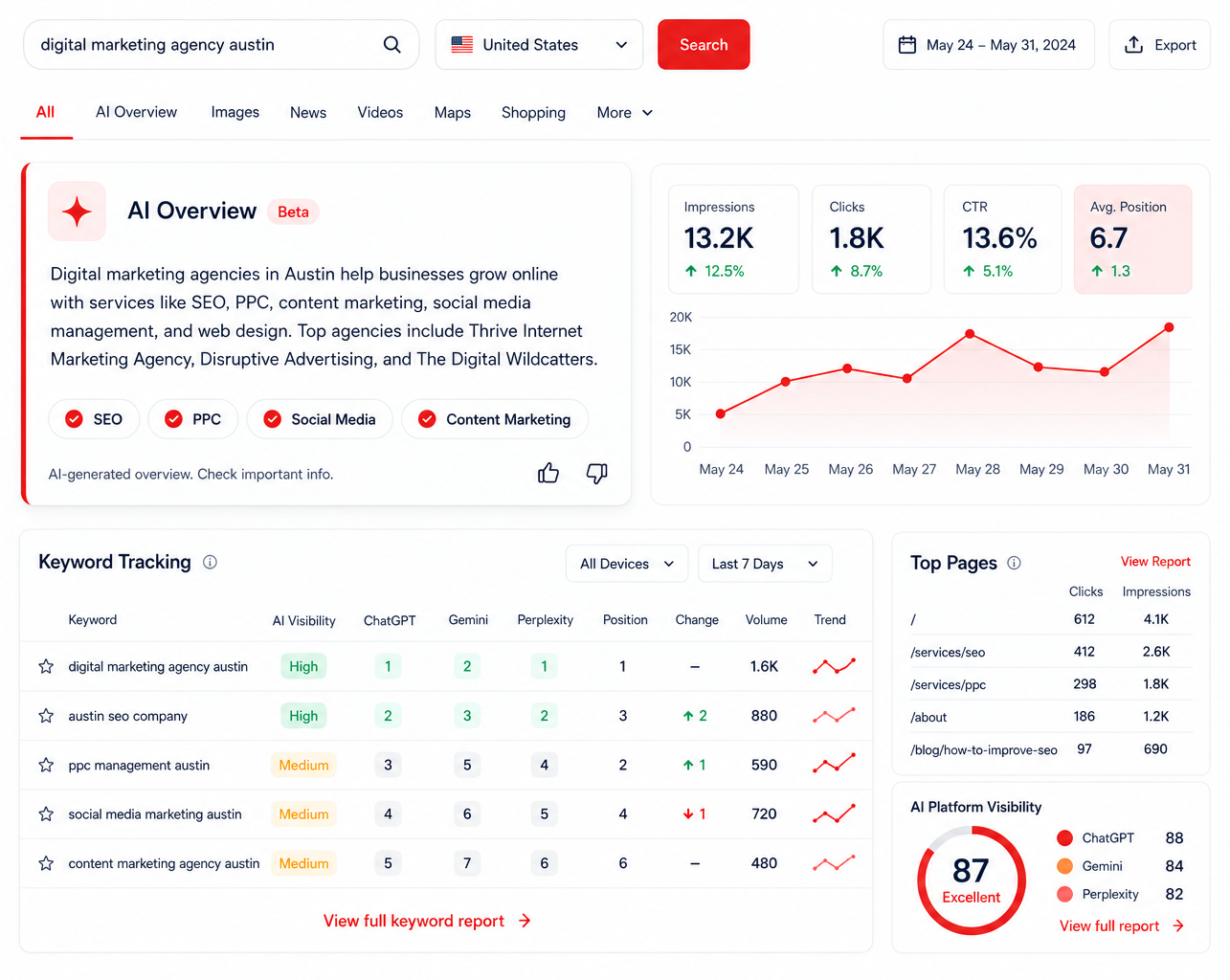Select the CTR 13.6% metric card

[x=1002, y=239]
